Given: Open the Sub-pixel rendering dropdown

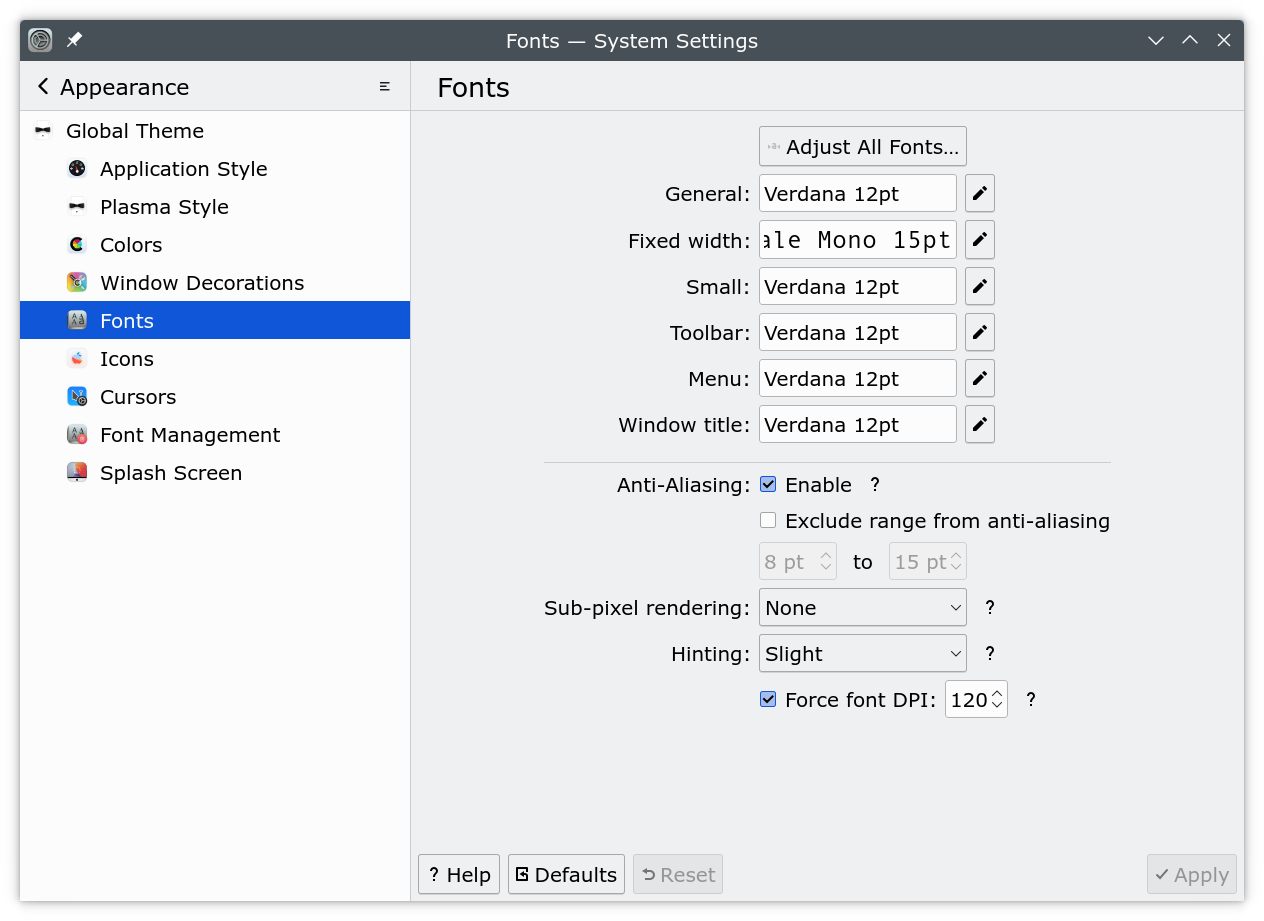Looking at the screenshot, I should point(863,607).
